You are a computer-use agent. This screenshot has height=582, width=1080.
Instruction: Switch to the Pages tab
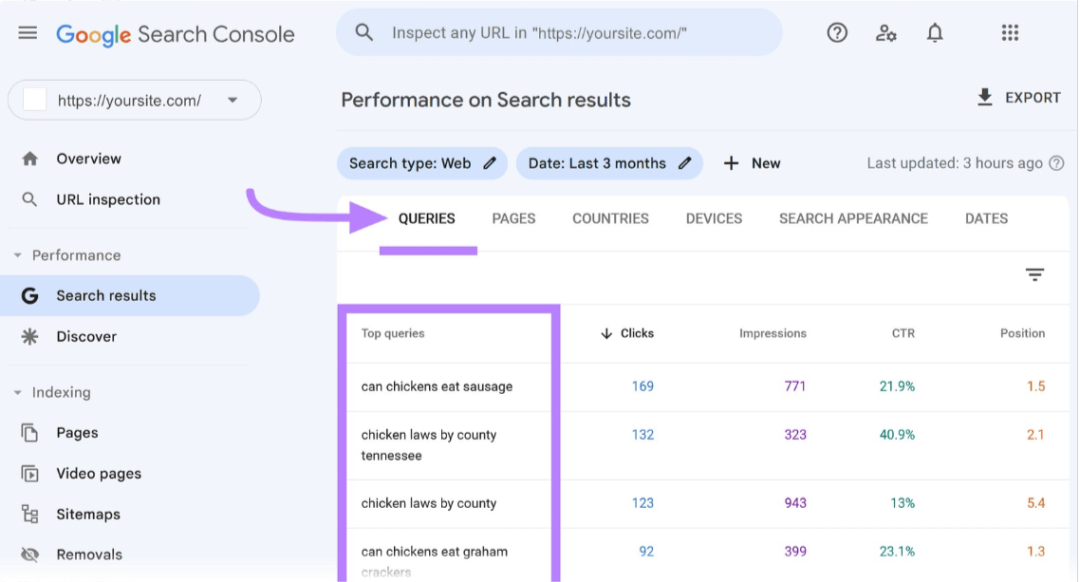(x=513, y=218)
